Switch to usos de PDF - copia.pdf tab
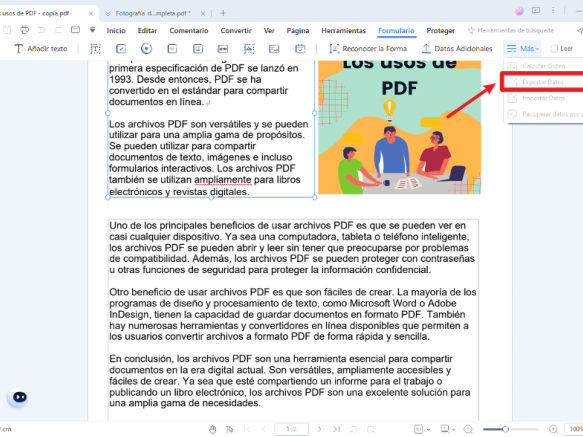Viewport: 583px width, 437px height. 35,13
